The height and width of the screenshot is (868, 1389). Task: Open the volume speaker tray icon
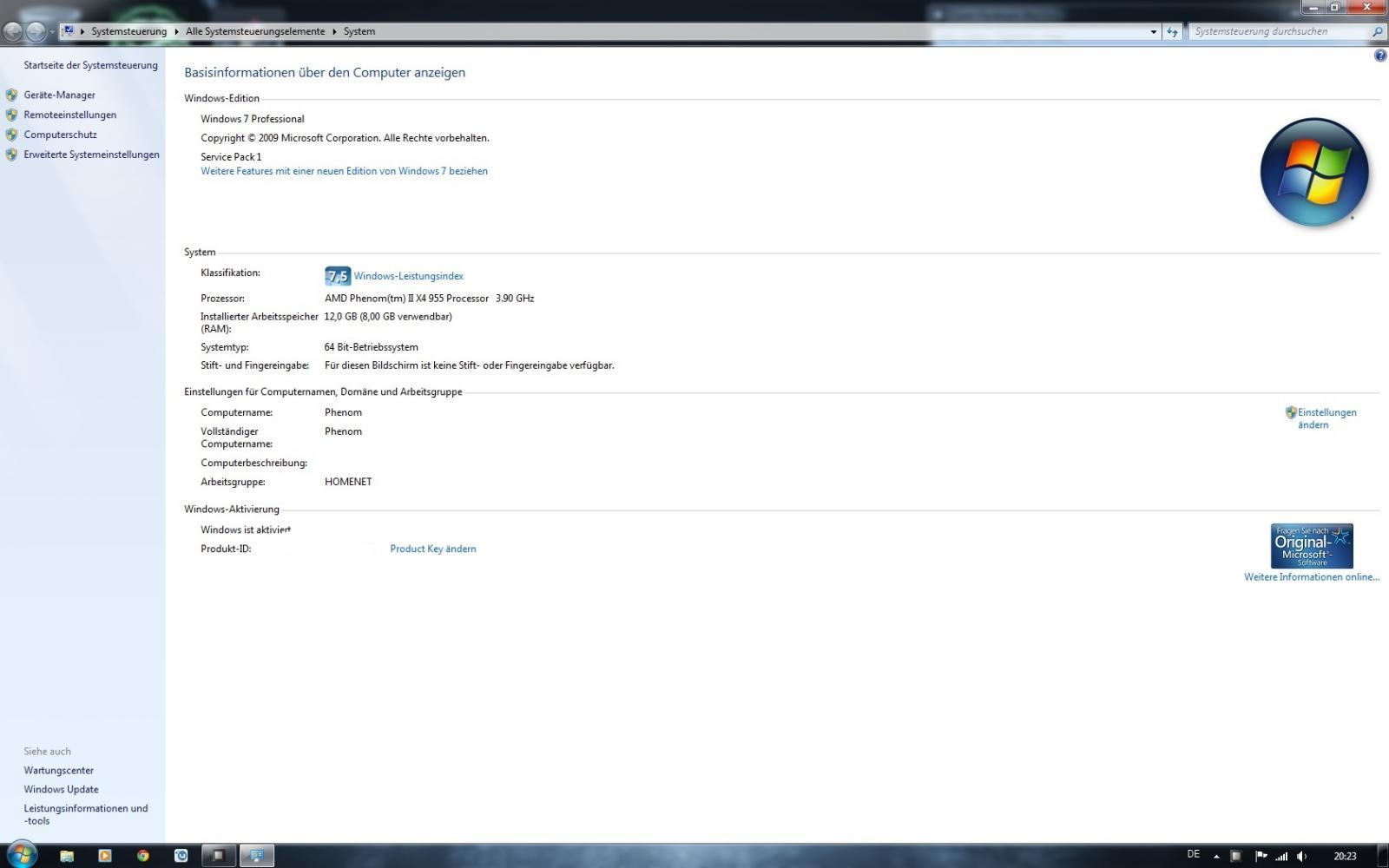(1302, 857)
